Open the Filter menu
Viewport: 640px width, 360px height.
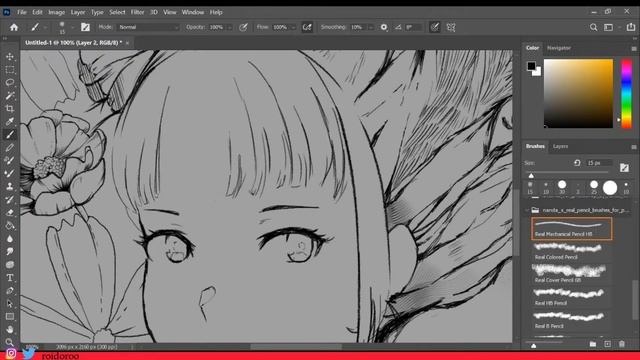[137, 12]
